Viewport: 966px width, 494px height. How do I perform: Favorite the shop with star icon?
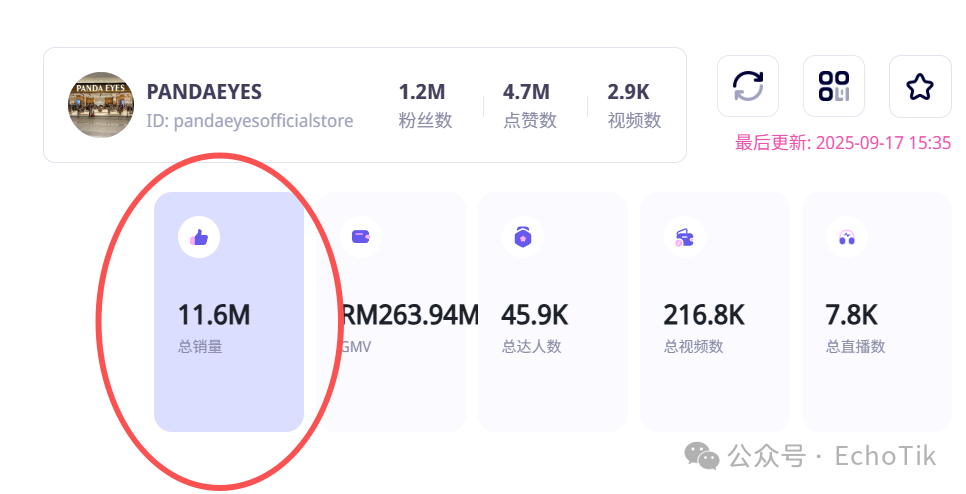pos(920,86)
